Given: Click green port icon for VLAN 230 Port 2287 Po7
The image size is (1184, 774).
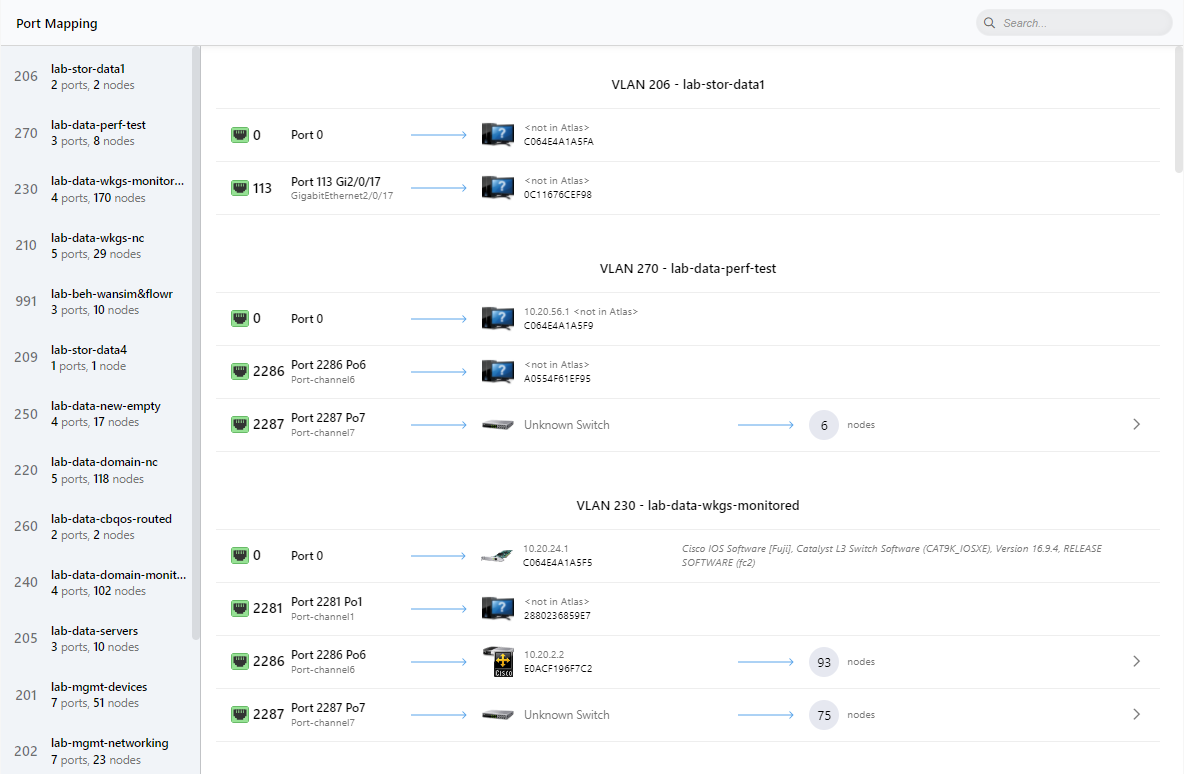Looking at the screenshot, I should (x=239, y=714).
